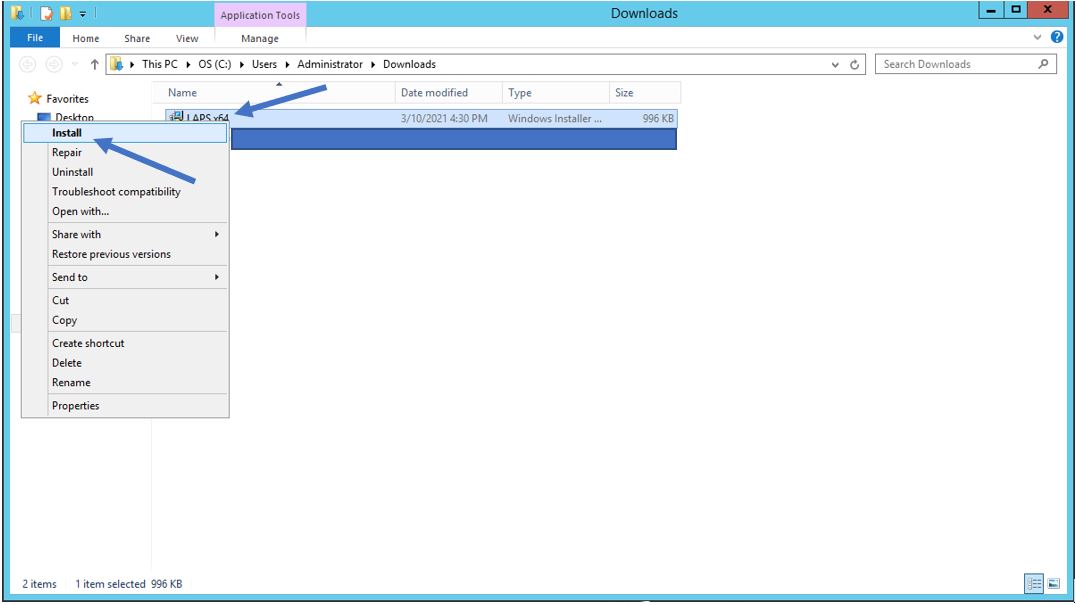This screenshot has width=1076, height=605.
Task: Click the Favorites star icon
Action: click(34, 98)
